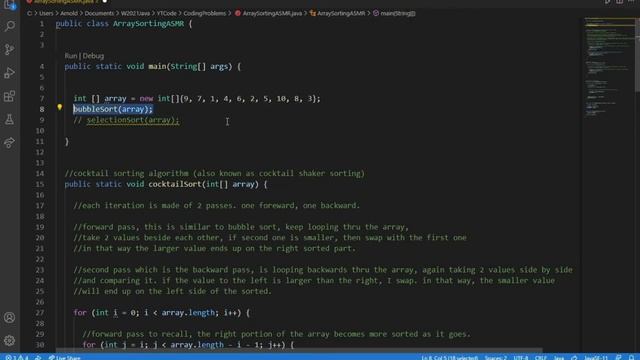Click the UTF-8 encoding status item
The height and width of the screenshot is (360, 640).
(x=521, y=358)
